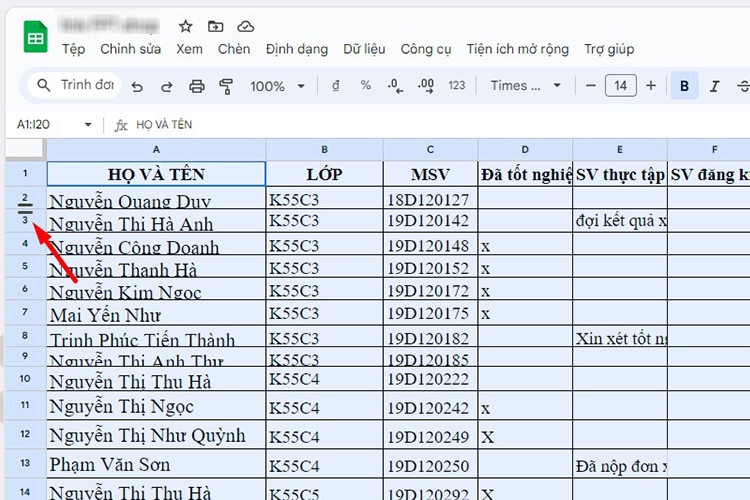Select cell Nguyễn Thị Hà Anh

[156, 222]
